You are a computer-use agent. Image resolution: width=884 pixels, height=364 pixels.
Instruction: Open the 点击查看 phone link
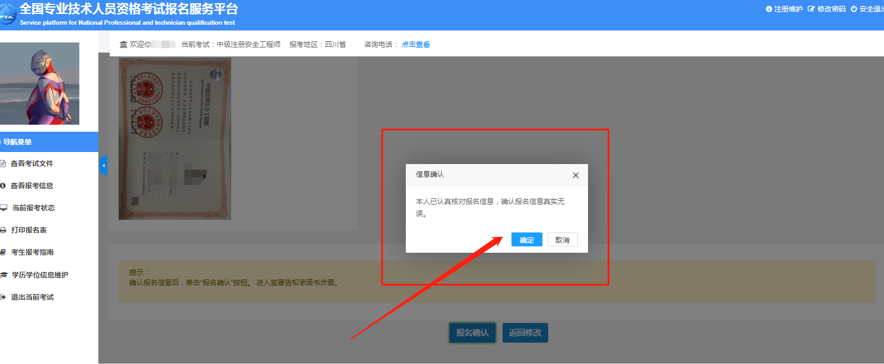click(x=416, y=45)
